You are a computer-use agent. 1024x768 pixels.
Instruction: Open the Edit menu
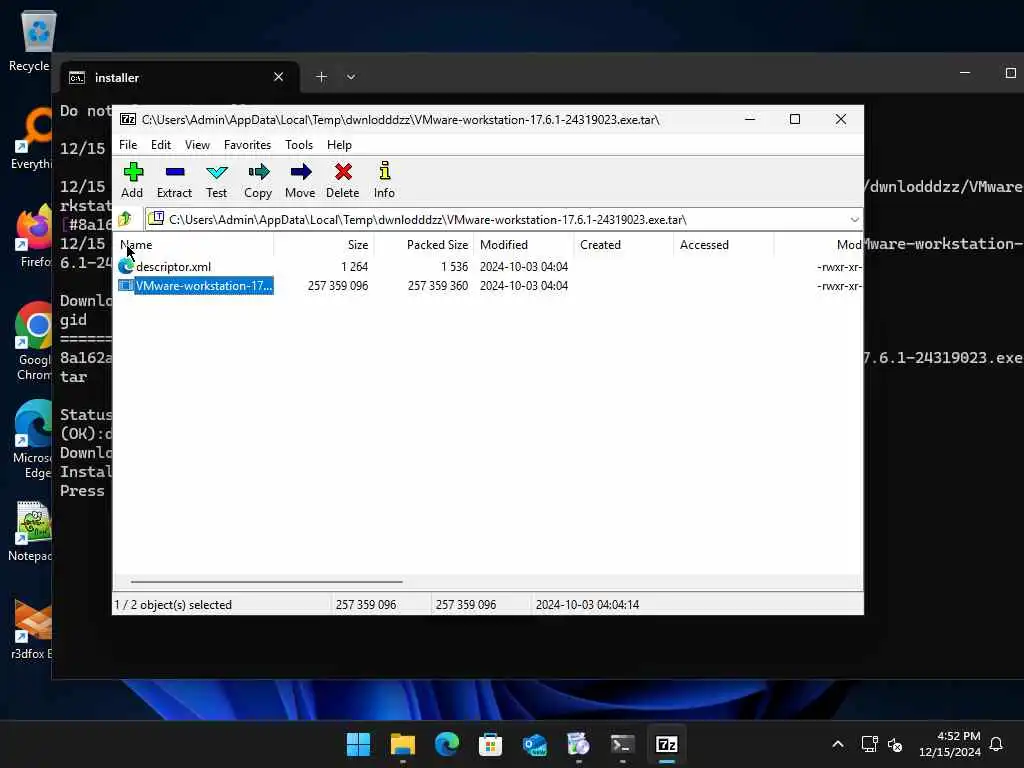point(161,145)
